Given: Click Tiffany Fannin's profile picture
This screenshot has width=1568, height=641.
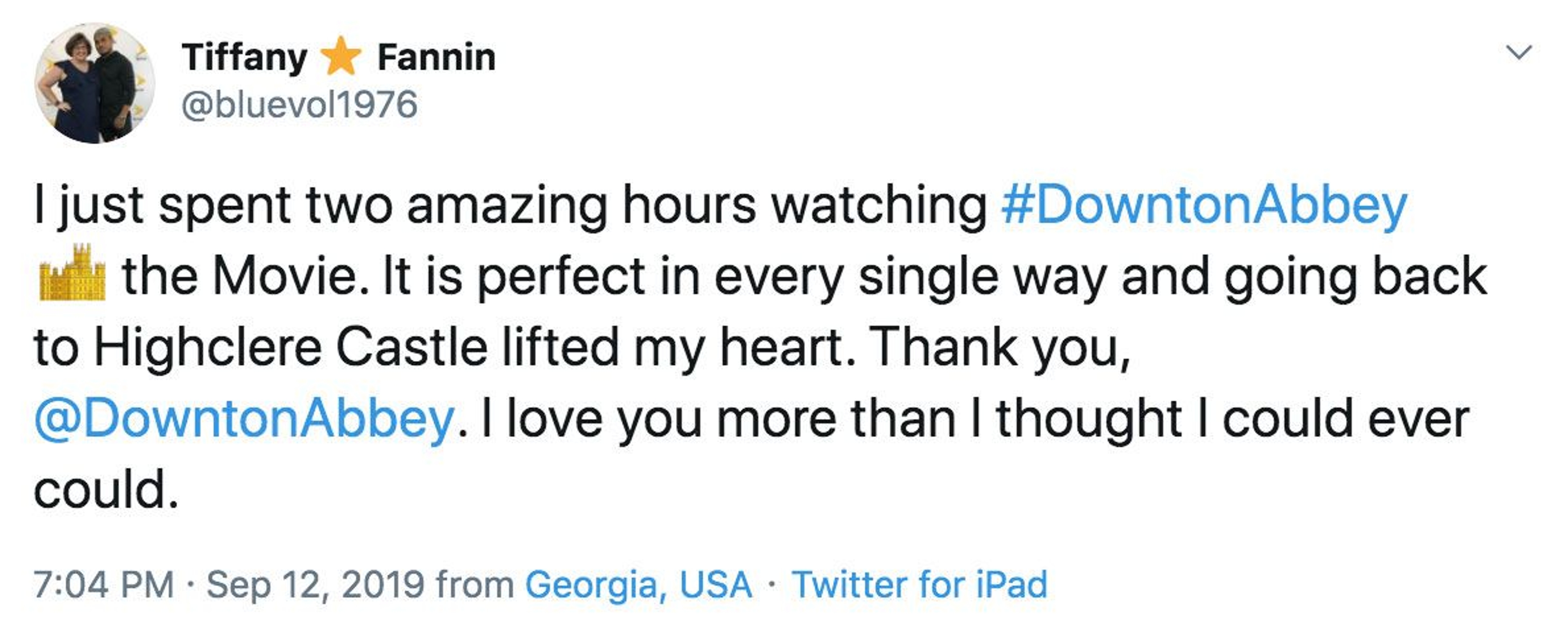Looking at the screenshot, I should pos(94,83).
